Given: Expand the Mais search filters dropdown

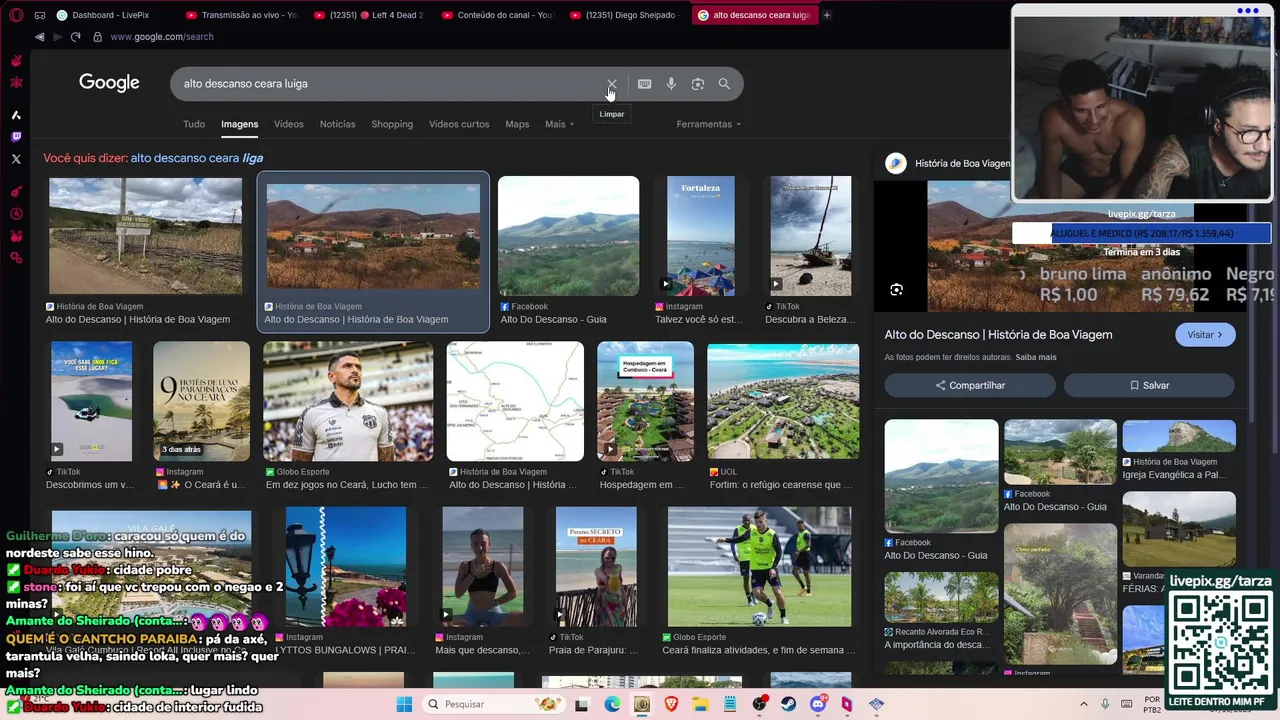Looking at the screenshot, I should (x=559, y=124).
